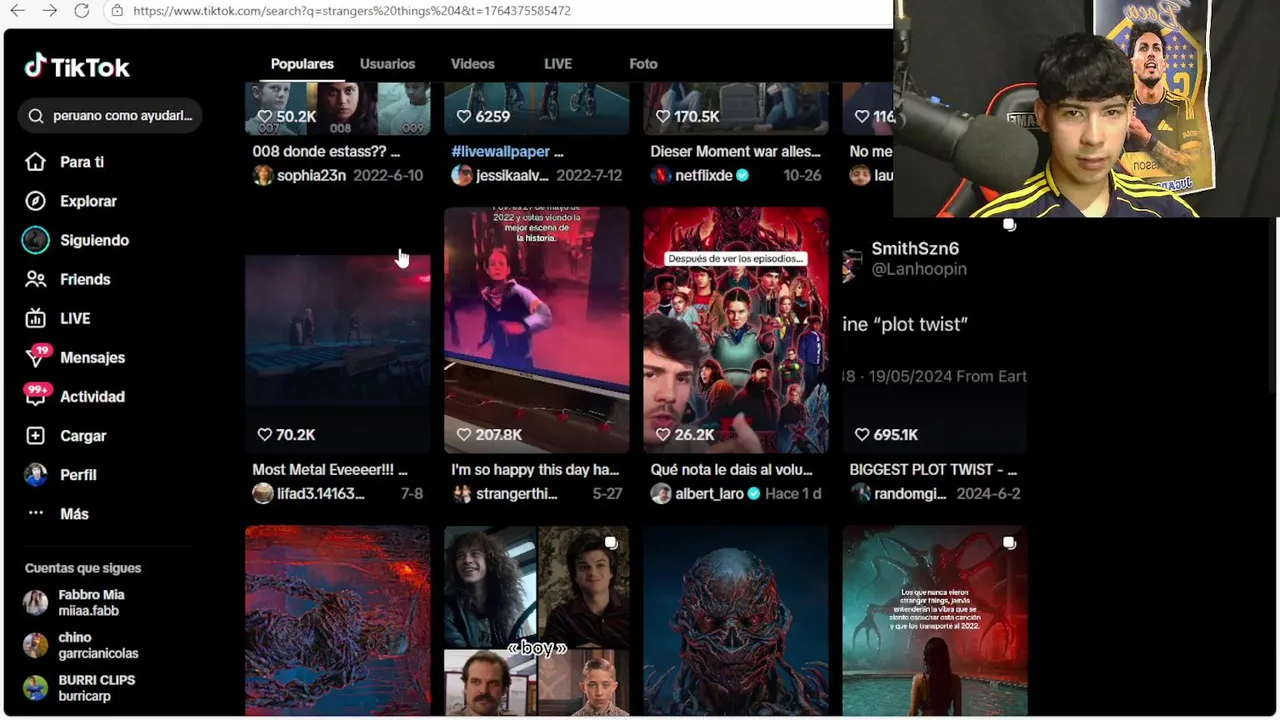Switch to the LIVE search tab
Image resolution: width=1280 pixels, height=720 pixels.
coord(558,64)
